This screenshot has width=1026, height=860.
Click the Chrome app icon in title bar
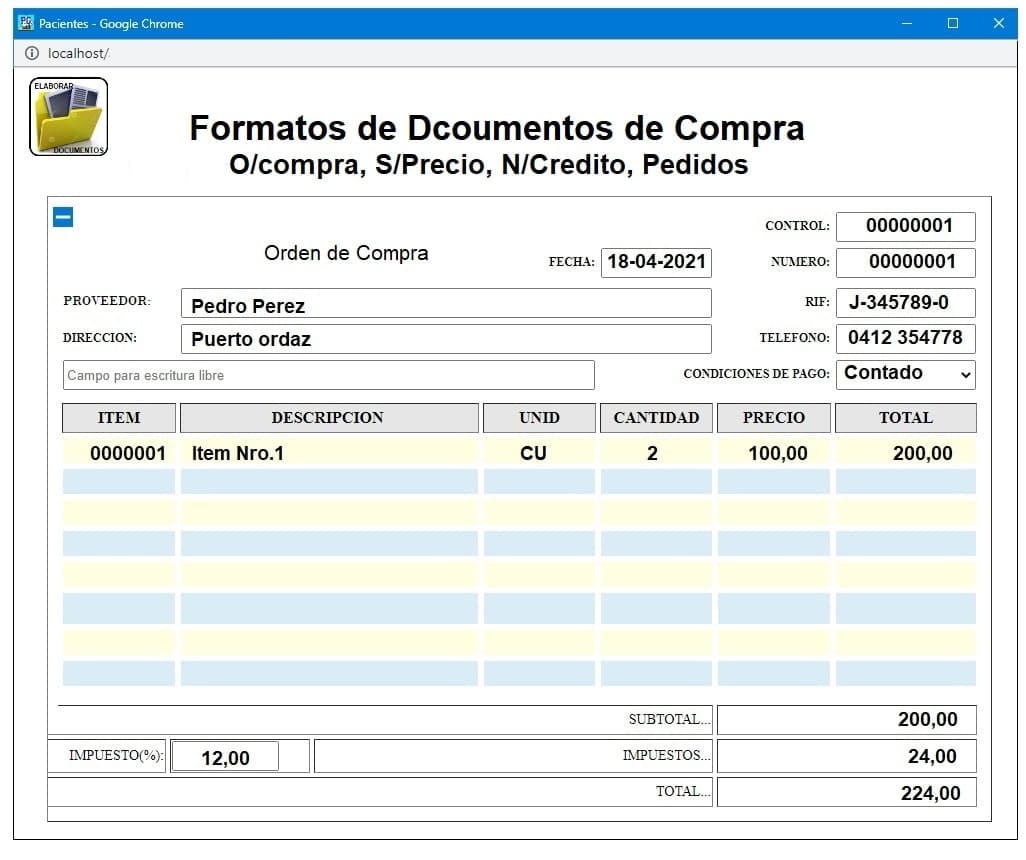[x=26, y=24]
